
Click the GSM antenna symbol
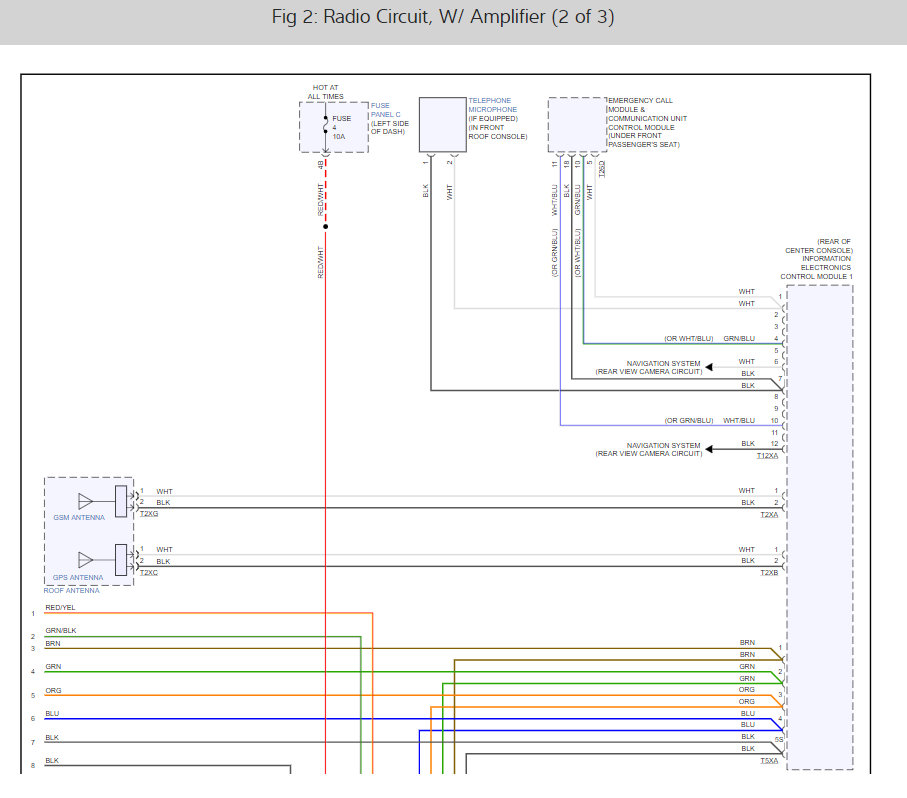click(x=86, y=500)
